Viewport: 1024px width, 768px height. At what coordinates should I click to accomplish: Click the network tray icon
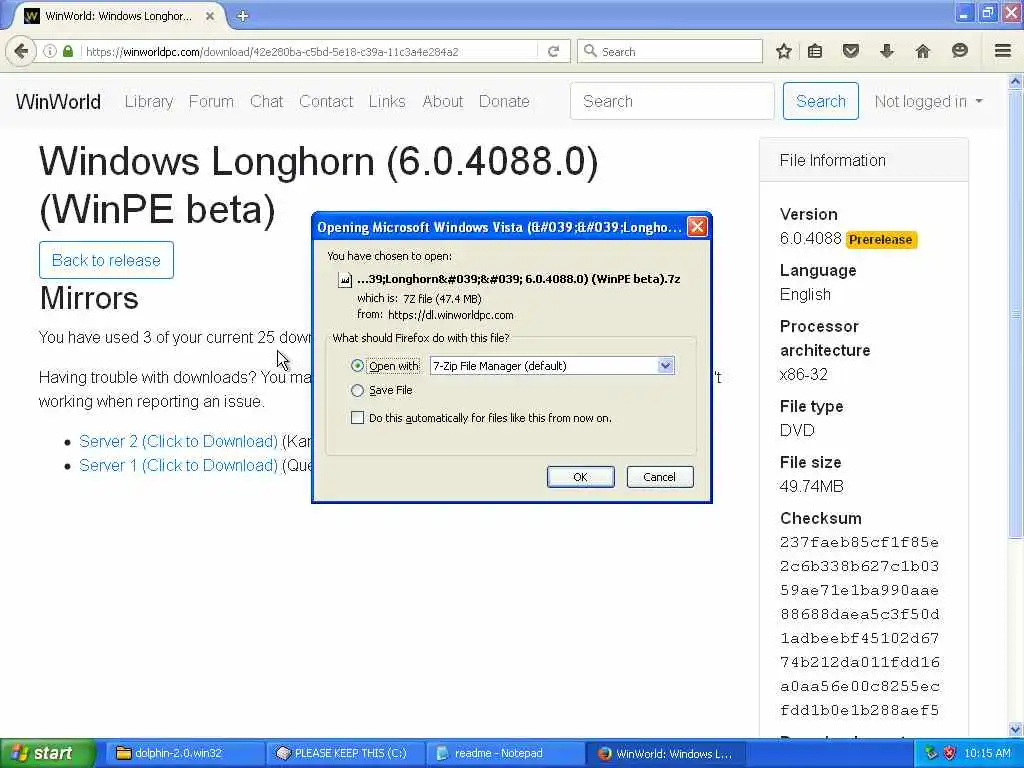(931, 753)
